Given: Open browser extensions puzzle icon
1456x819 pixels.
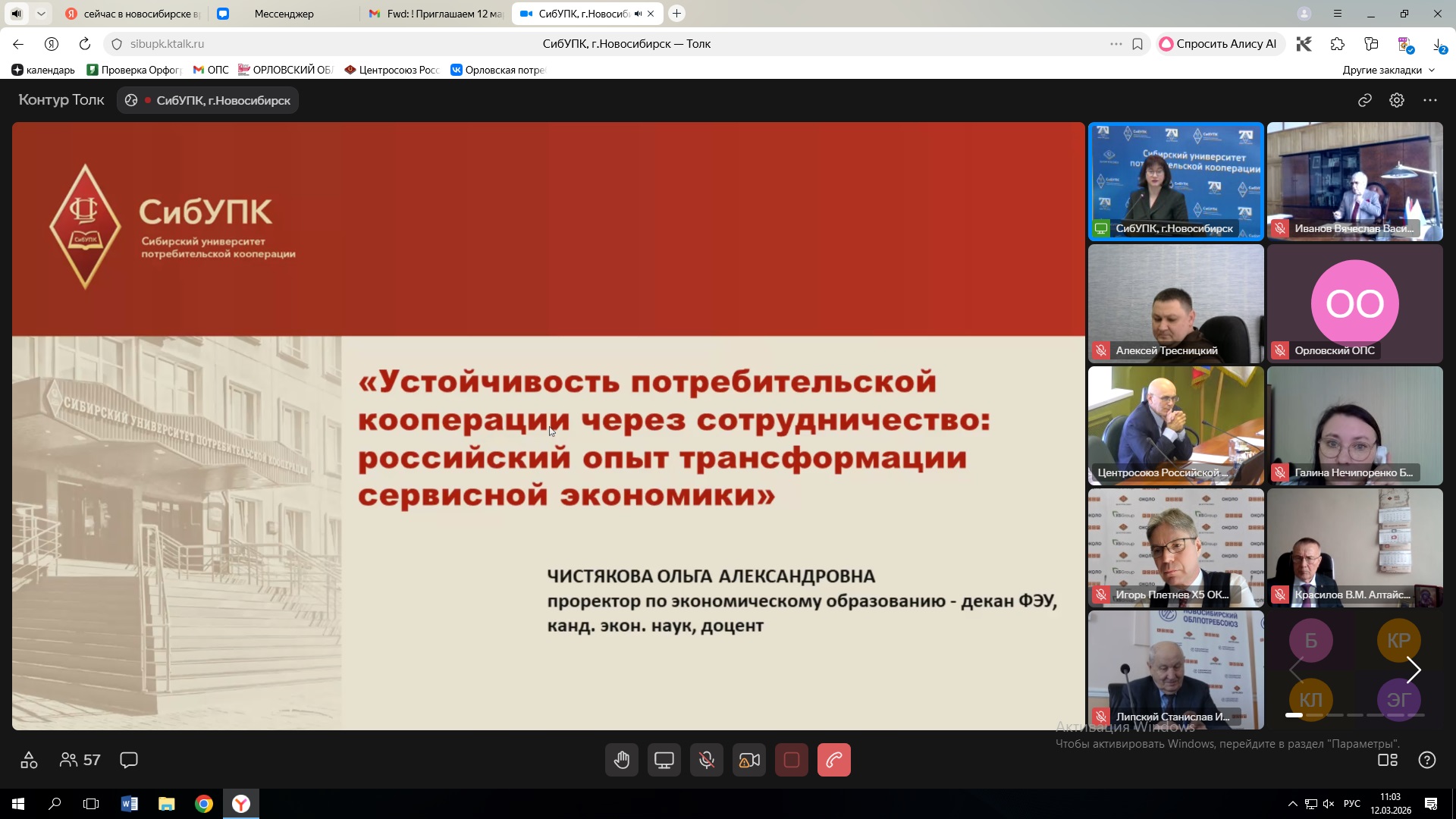Looking at the screenshot, I should tap(1338, 44).
